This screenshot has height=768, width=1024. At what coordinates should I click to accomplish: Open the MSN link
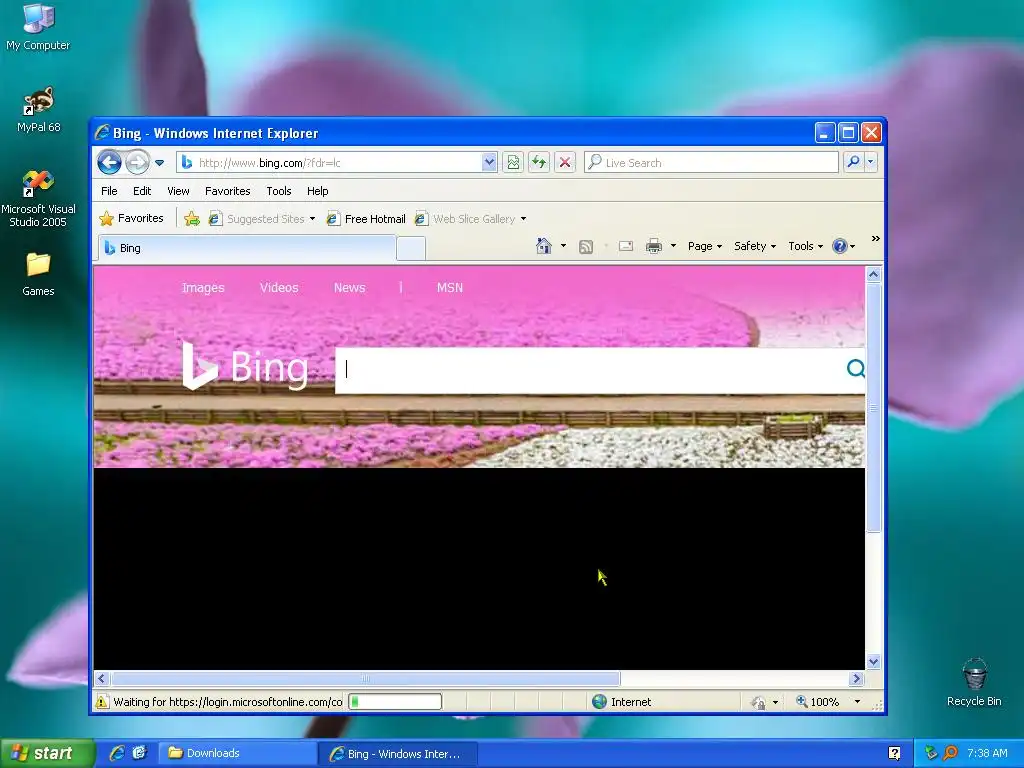tap(450, 287)
